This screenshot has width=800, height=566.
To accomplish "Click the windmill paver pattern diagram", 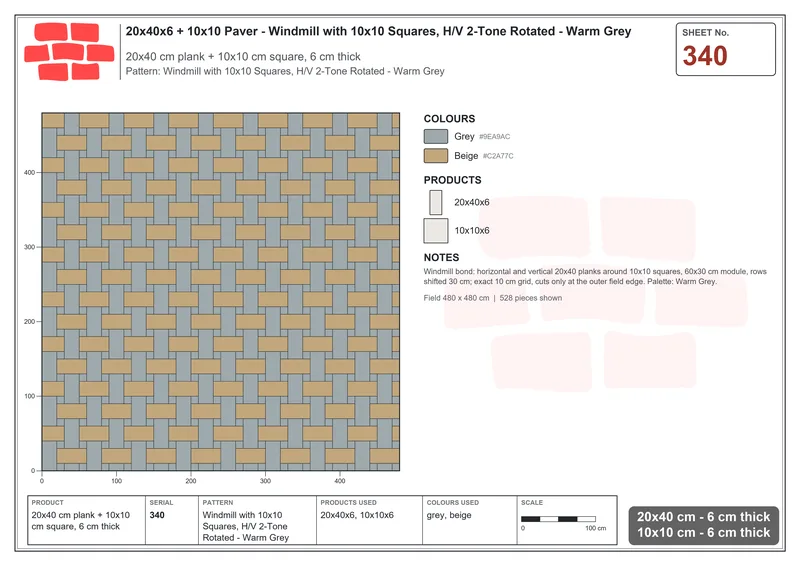I will tap(220, 291).
